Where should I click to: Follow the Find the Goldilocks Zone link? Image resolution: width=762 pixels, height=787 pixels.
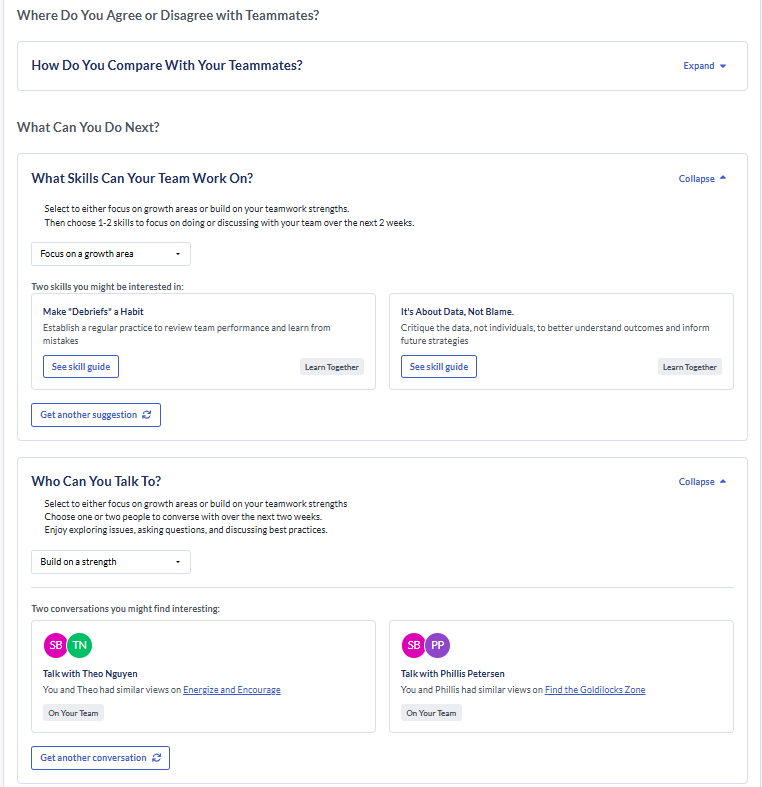(595, 690)
